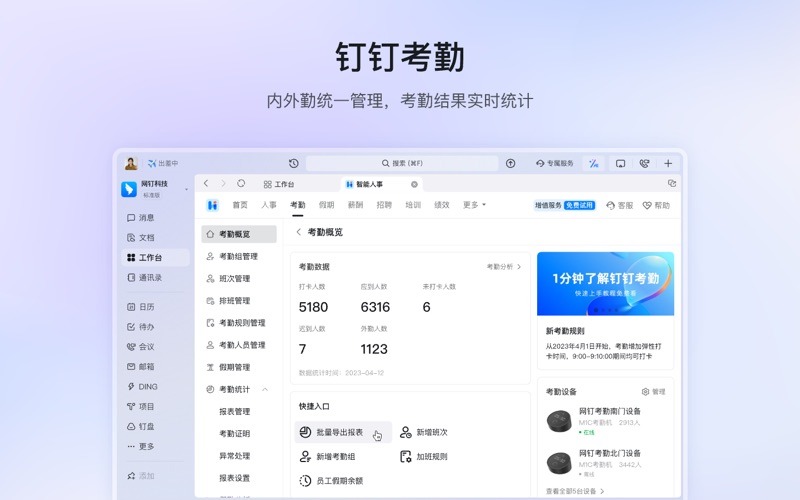Click the plus add icon
Viewport: 800px width, 500px height.
(x=668, y=163)
